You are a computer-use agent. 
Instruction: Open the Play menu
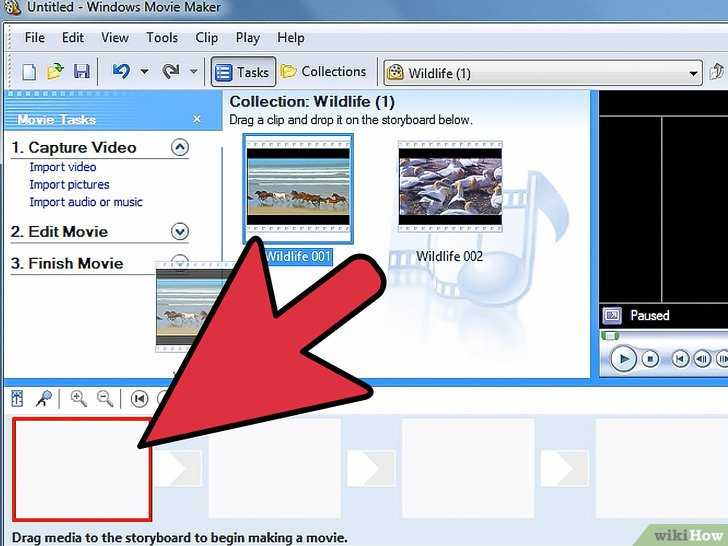click(x=247, y=38)
